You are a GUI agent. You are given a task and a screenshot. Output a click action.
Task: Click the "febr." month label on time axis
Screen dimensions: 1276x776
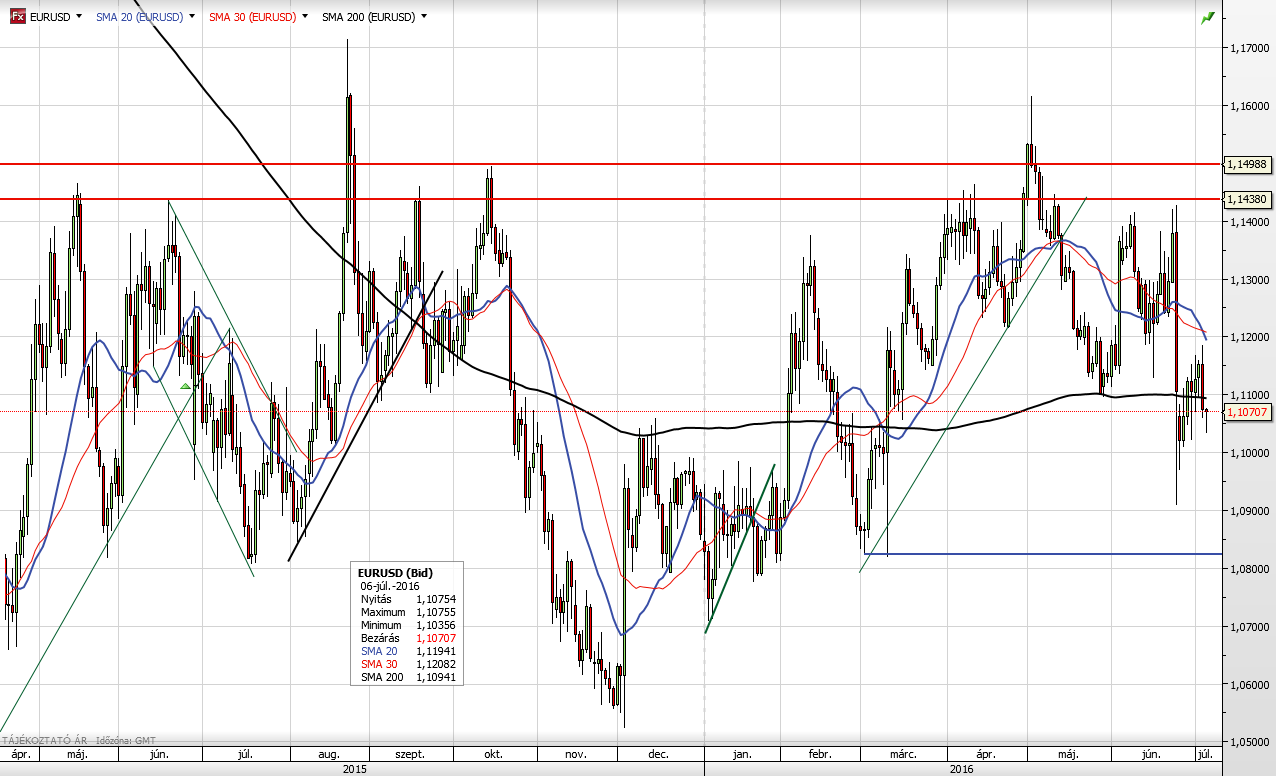pyautogui.click(x=822, y=754)
